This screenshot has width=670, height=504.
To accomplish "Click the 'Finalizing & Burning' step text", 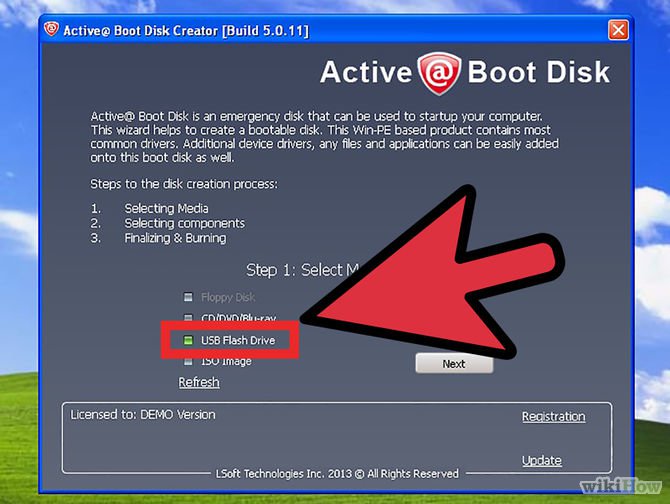I will pos(175,238).
